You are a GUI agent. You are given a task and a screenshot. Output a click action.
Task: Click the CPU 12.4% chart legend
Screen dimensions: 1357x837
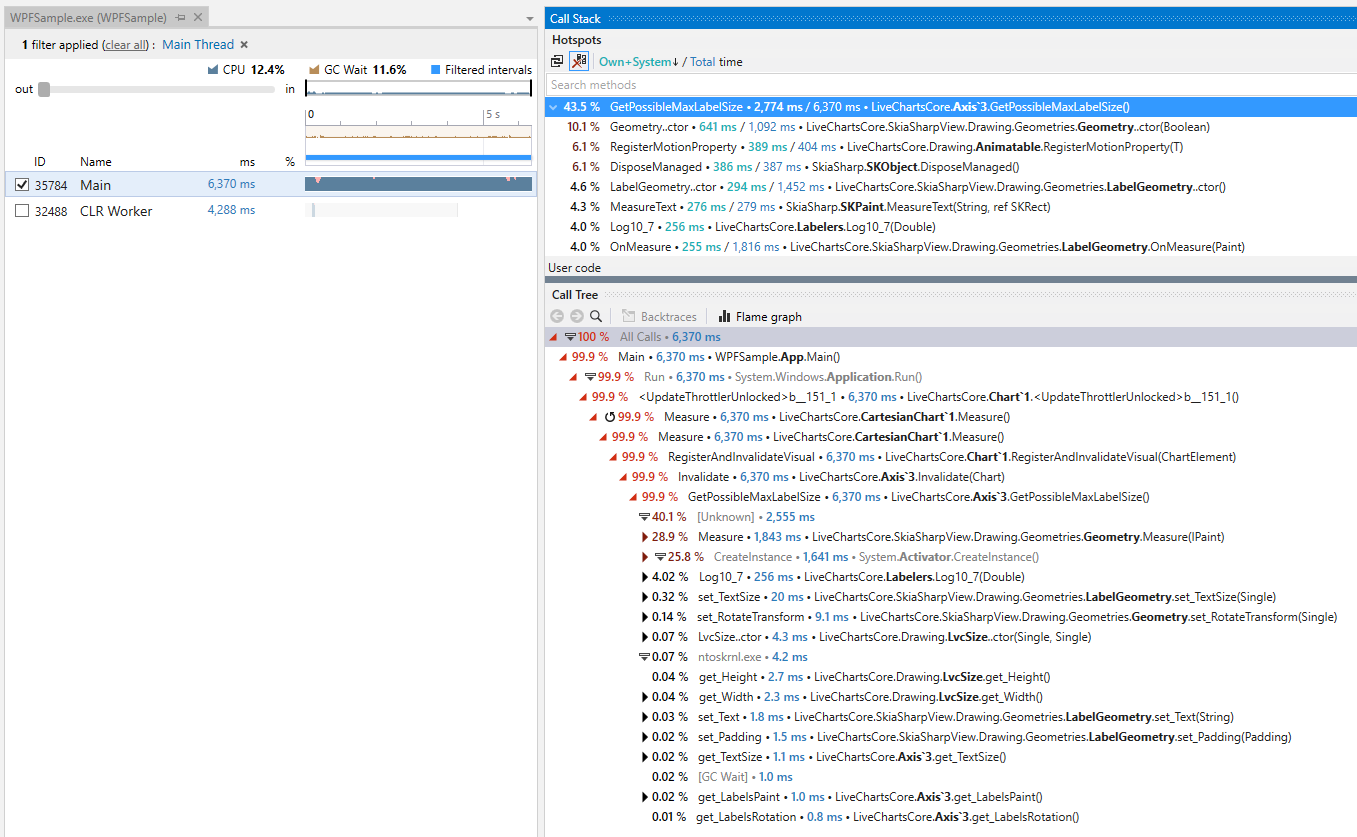(x=246, y=70)
